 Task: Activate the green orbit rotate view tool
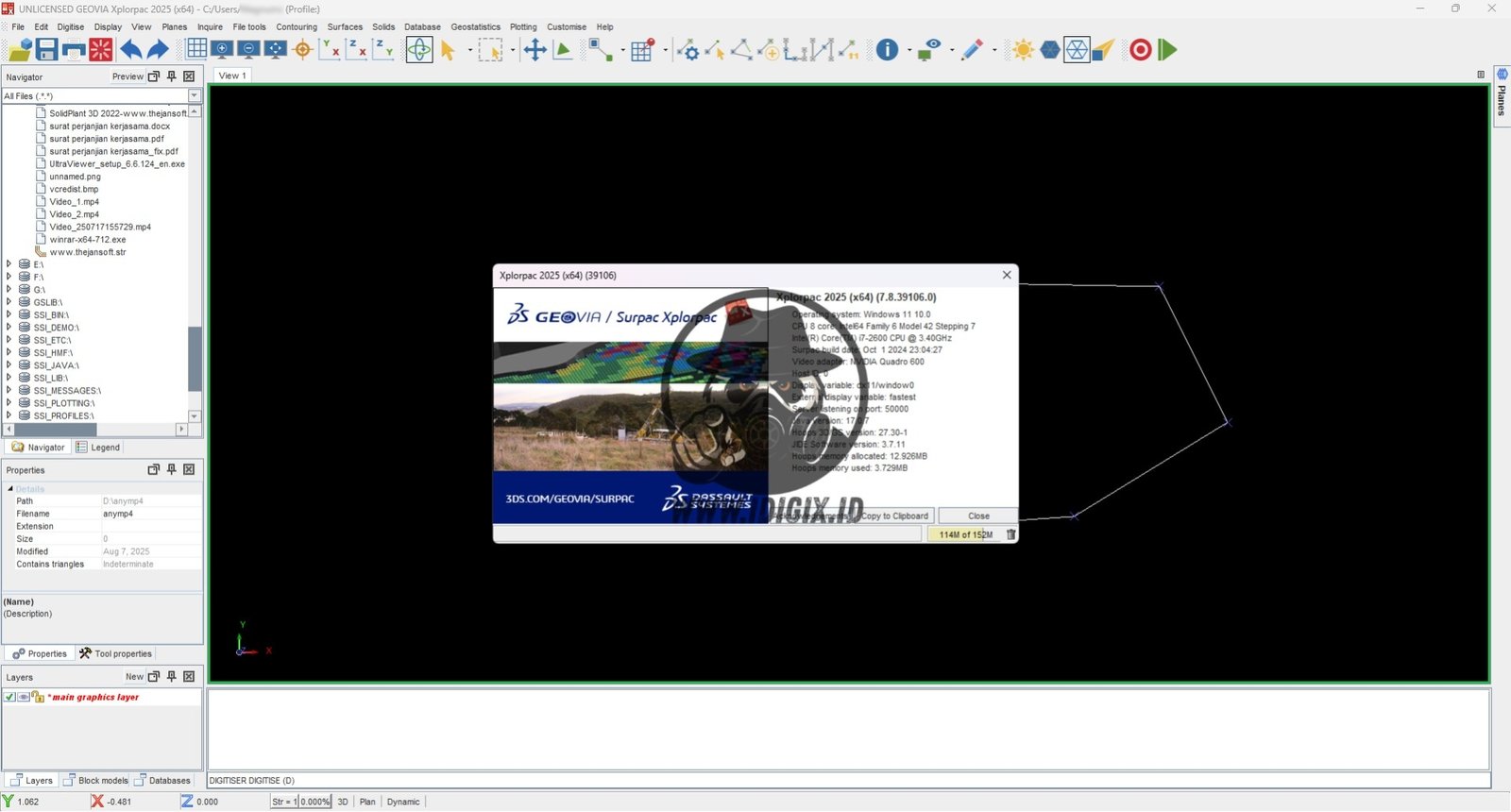point(419,49)
